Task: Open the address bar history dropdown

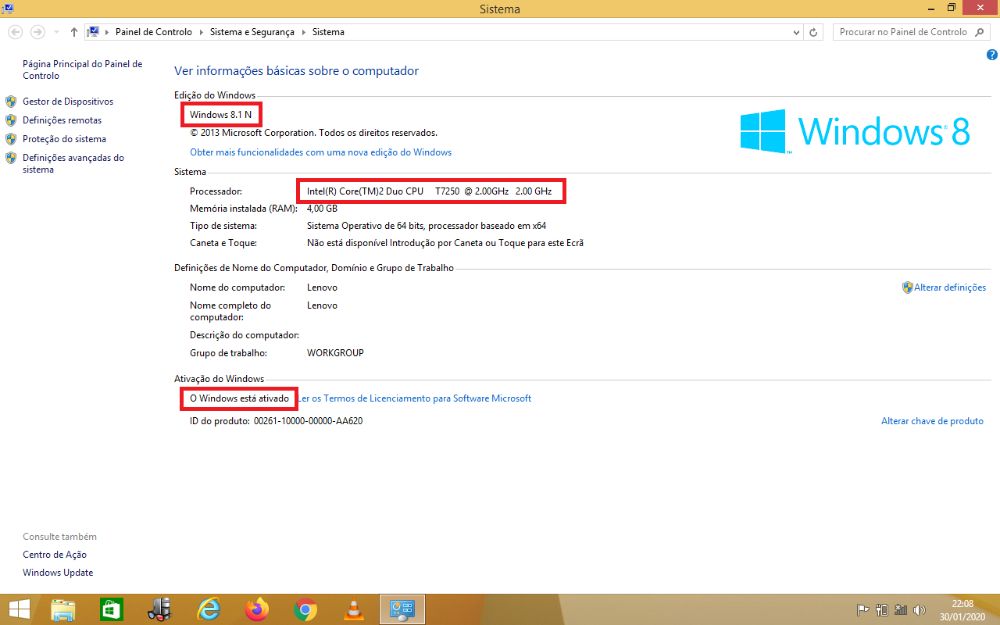Action: tap(796, 32)
